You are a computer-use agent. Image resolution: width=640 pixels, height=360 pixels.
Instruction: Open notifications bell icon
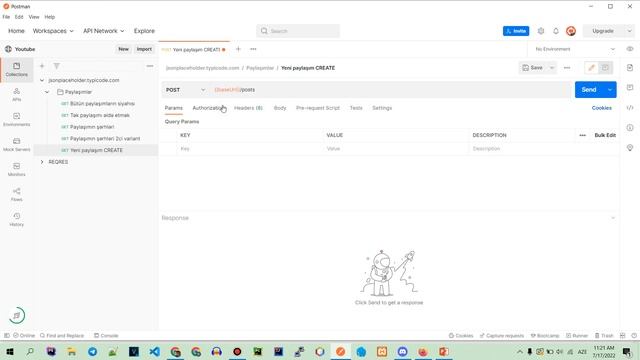pos(556,31)
